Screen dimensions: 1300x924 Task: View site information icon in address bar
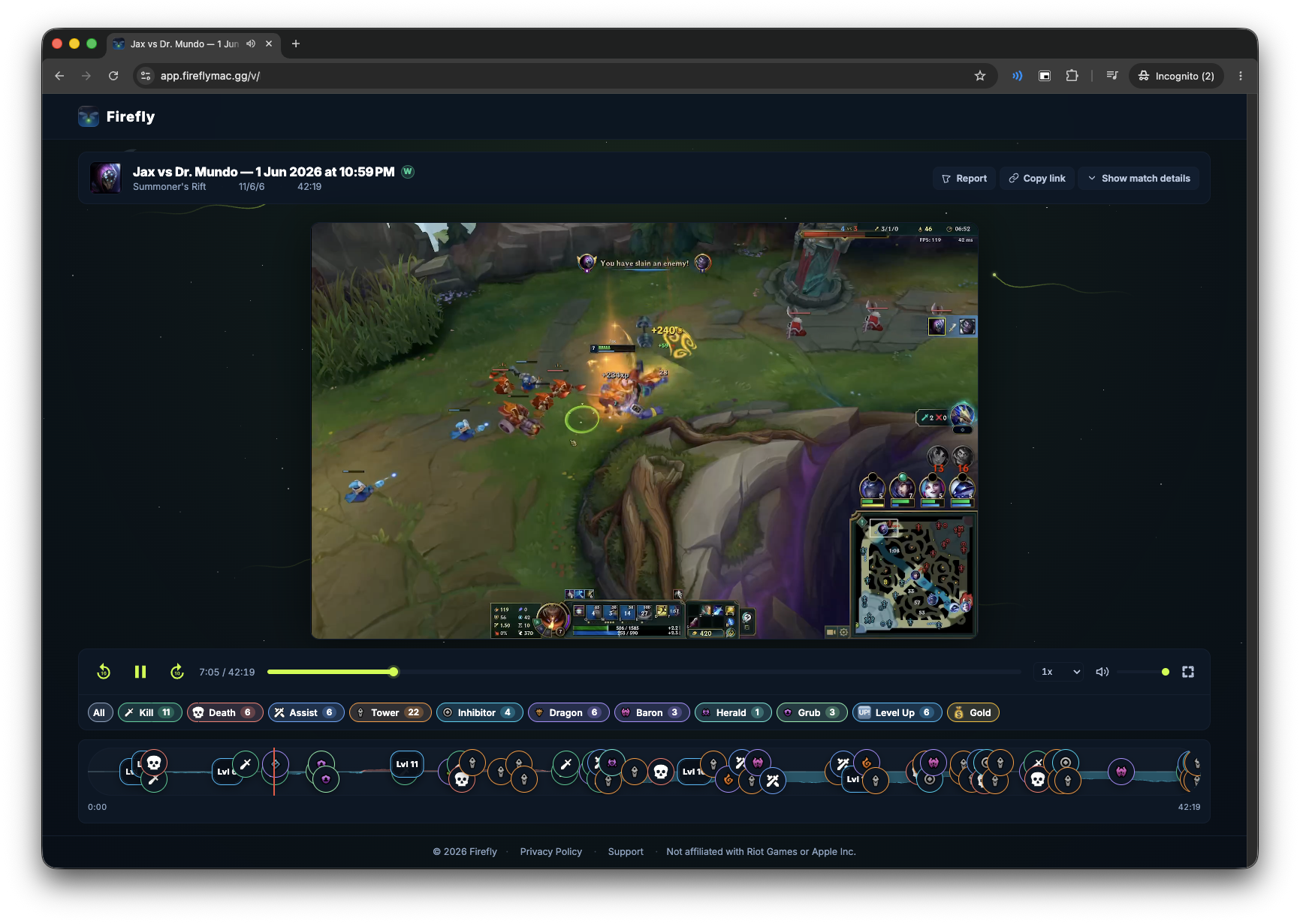click(x=146, y=76)
